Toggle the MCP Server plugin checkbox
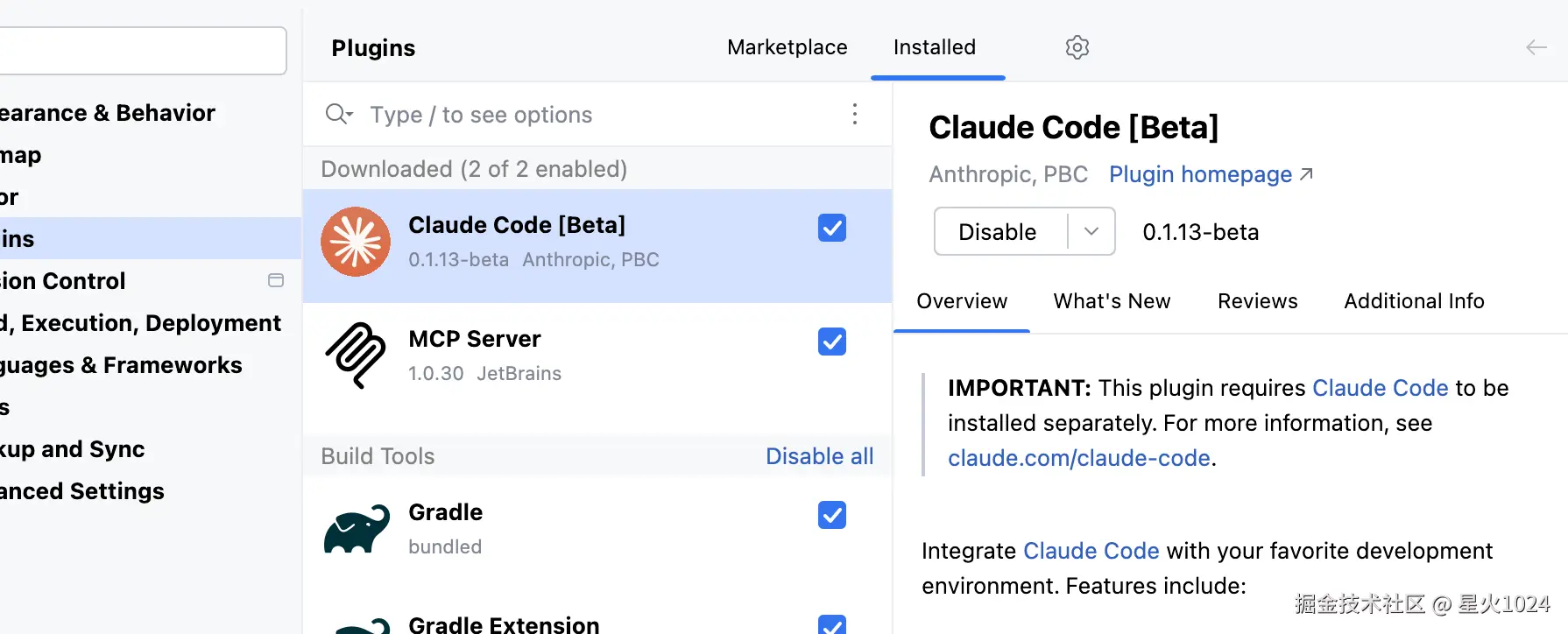The image size is (1568, 634). coord(831,342)
